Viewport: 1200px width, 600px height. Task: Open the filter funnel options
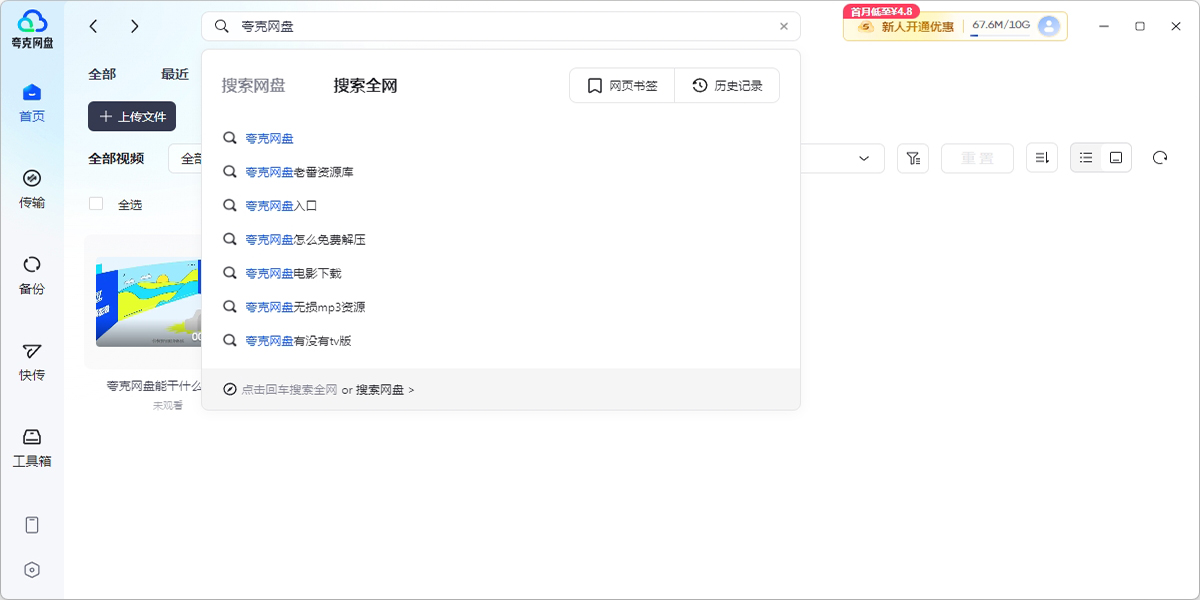click(913, 158)
